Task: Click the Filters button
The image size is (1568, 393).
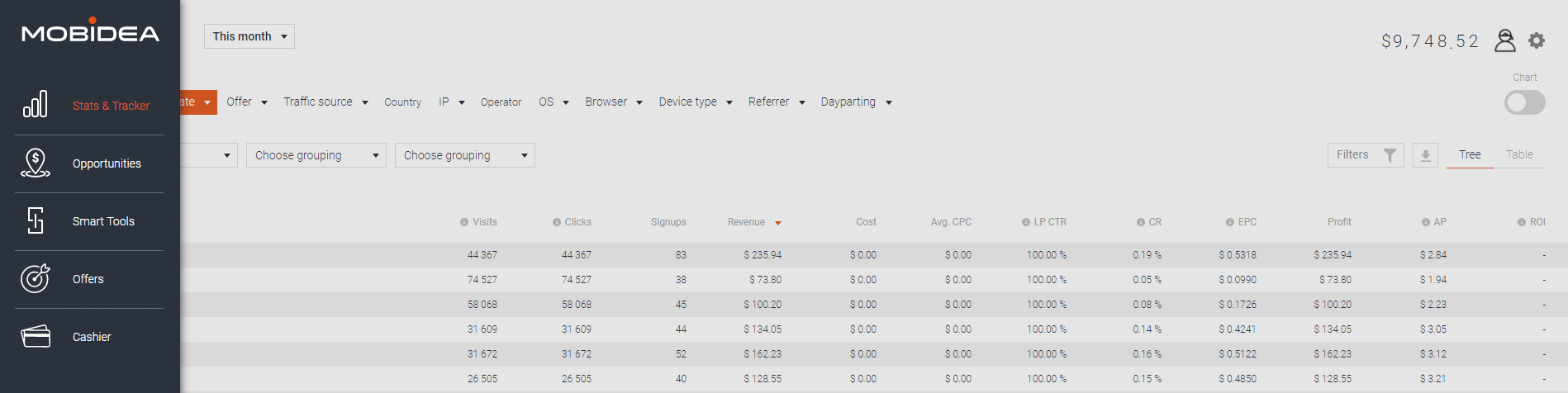Action: click(x=1365, y=155)
